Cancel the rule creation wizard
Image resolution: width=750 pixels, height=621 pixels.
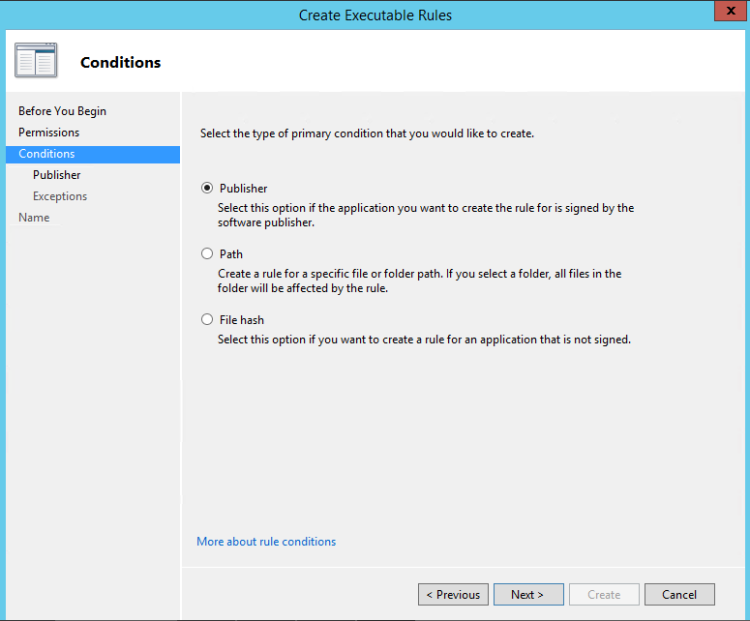(679, 594)
